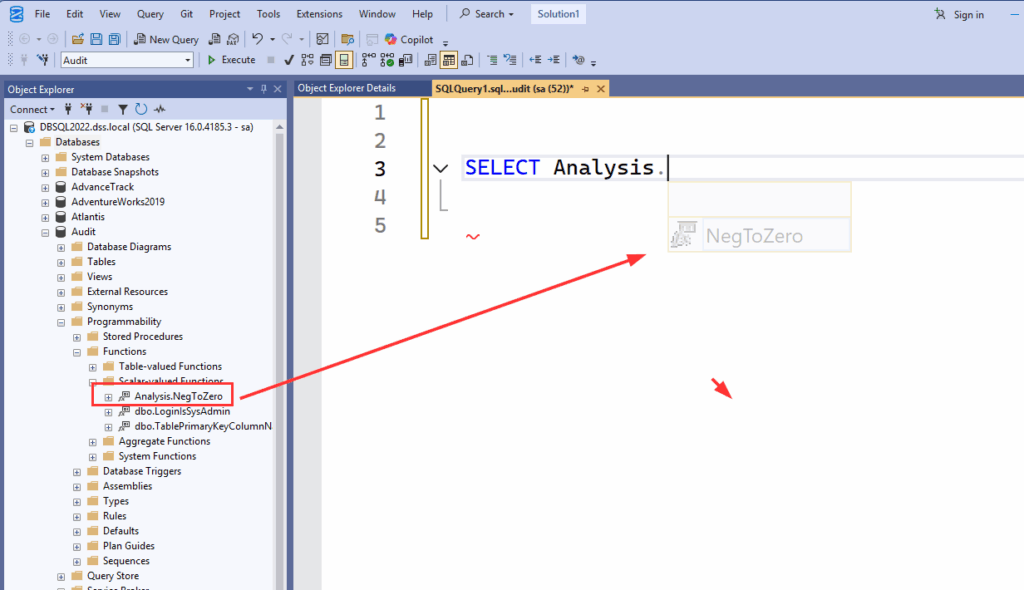
Task: Collapse the Programmability folder
Action: click(x=61, y=322)
